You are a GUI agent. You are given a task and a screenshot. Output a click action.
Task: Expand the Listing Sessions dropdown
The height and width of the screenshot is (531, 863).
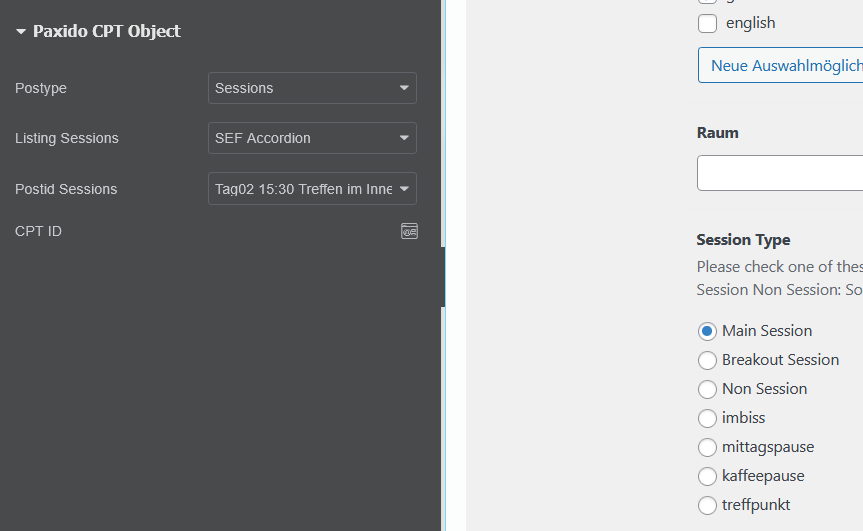[312, 138]
